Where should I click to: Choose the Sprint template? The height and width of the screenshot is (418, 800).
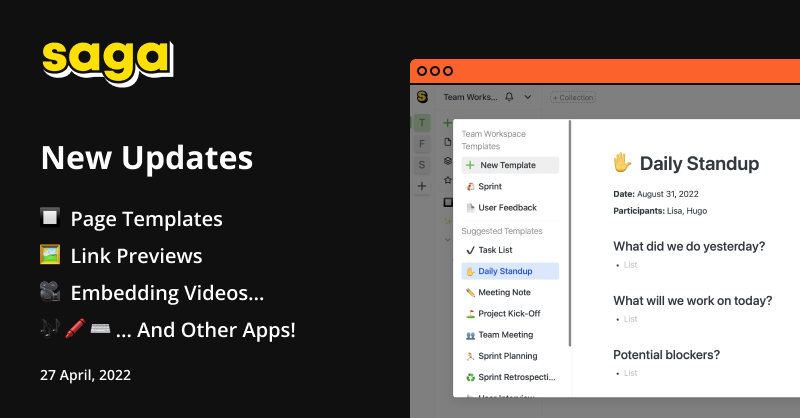[510, 186]
